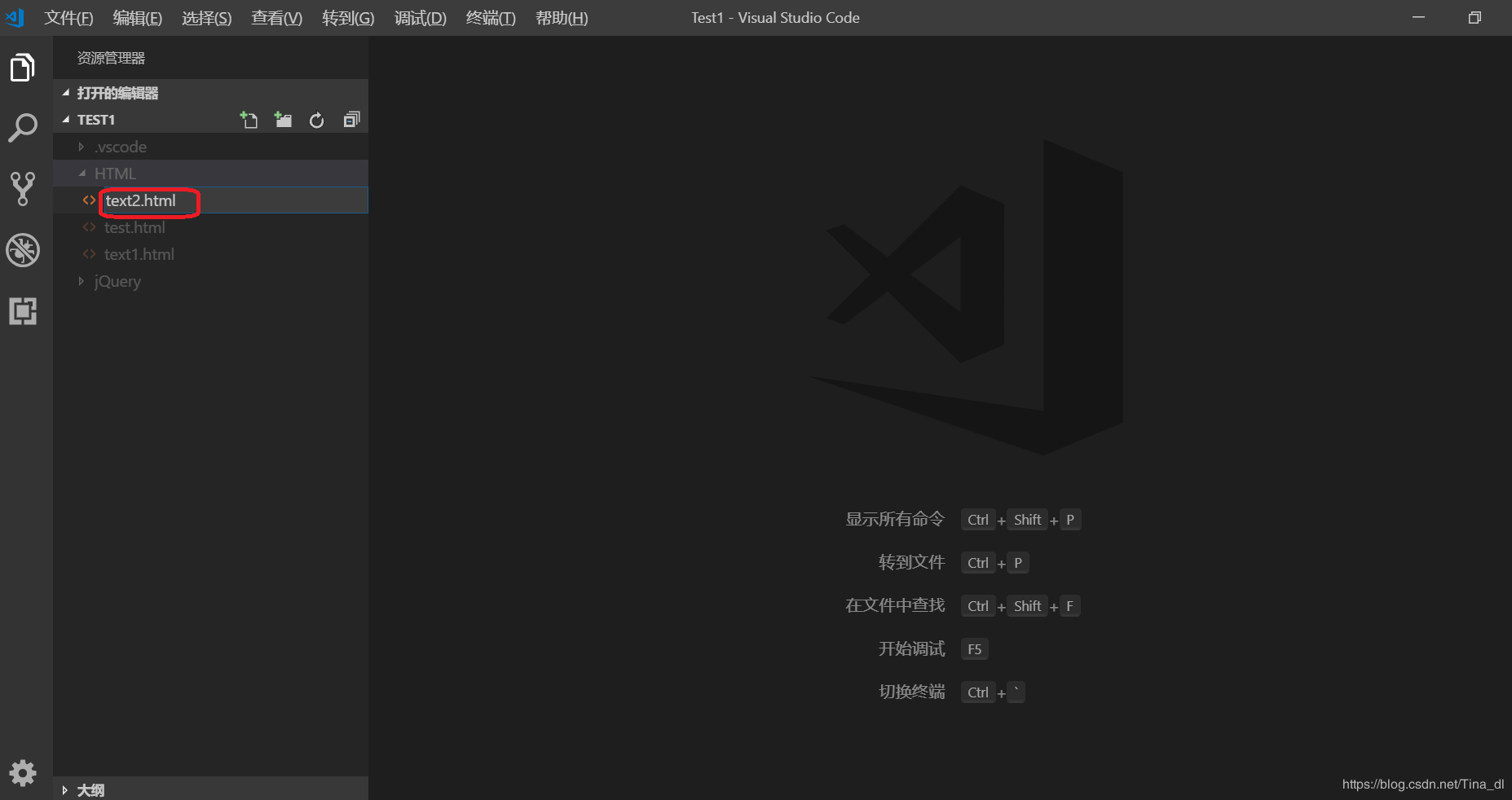Screen dimensions: 1512x800
Task: Open text1.html in the file tree
Action: [x=139, y=254]
